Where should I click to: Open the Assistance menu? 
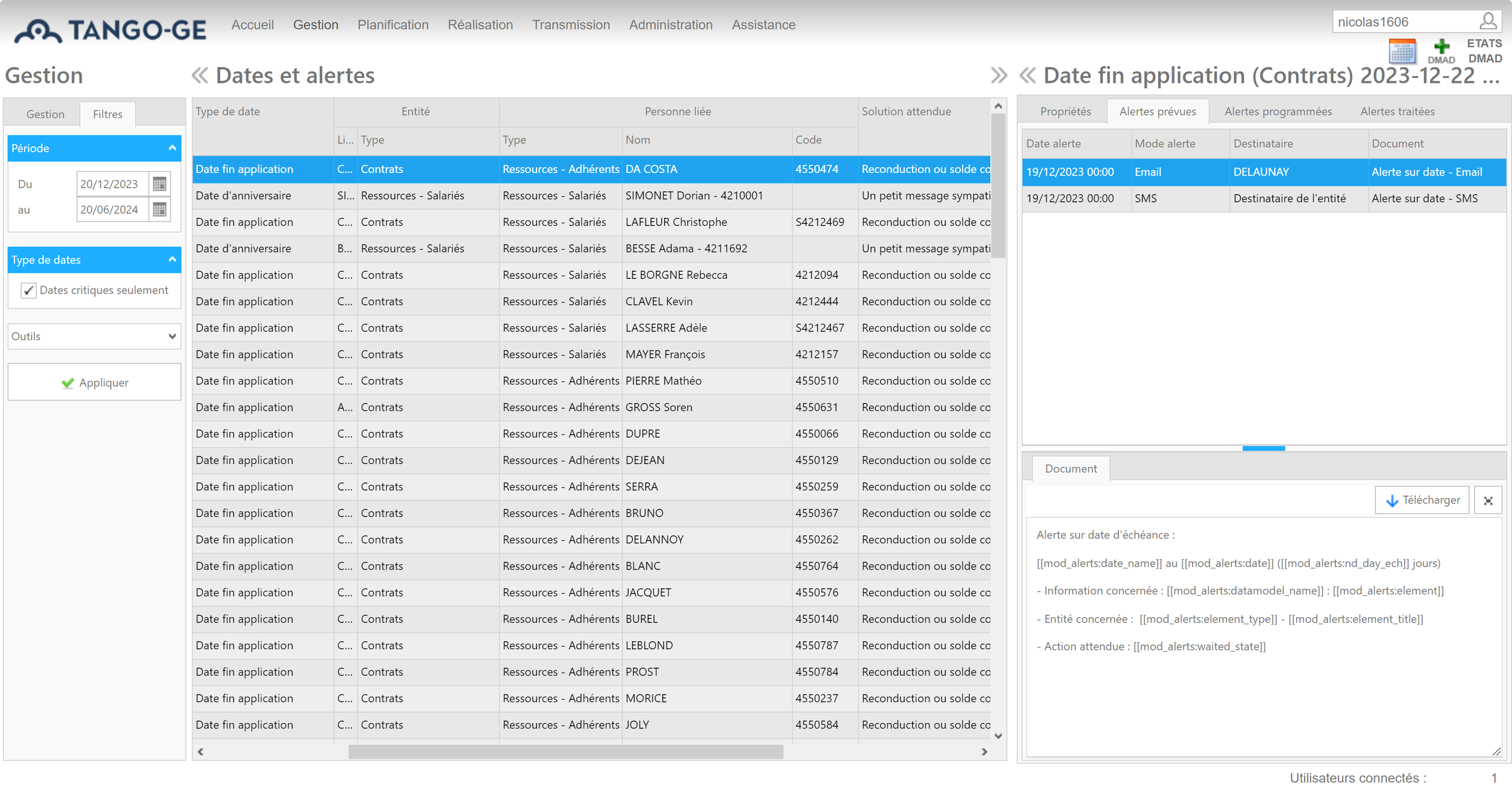(763, 25)
